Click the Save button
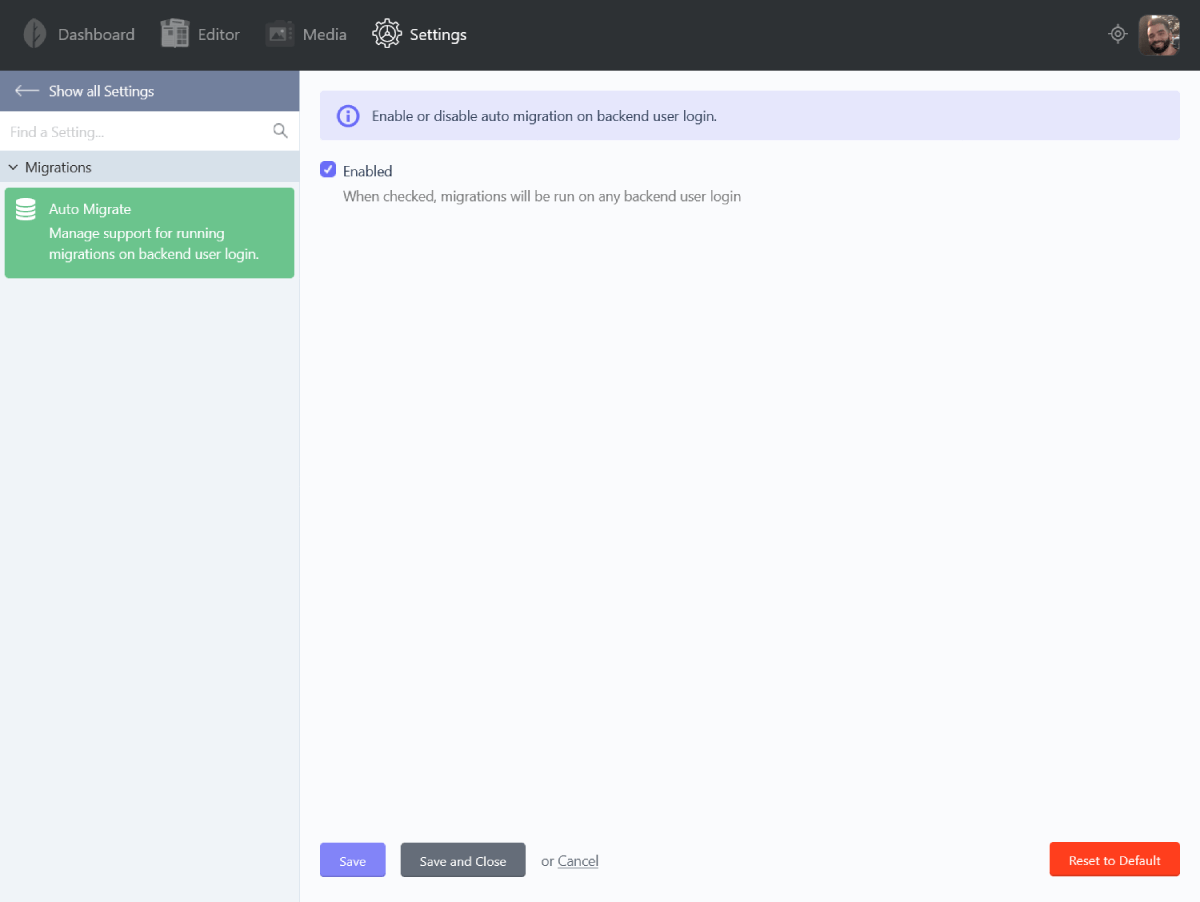This screenshot has width=1200, height=902. tap(353, 860)
